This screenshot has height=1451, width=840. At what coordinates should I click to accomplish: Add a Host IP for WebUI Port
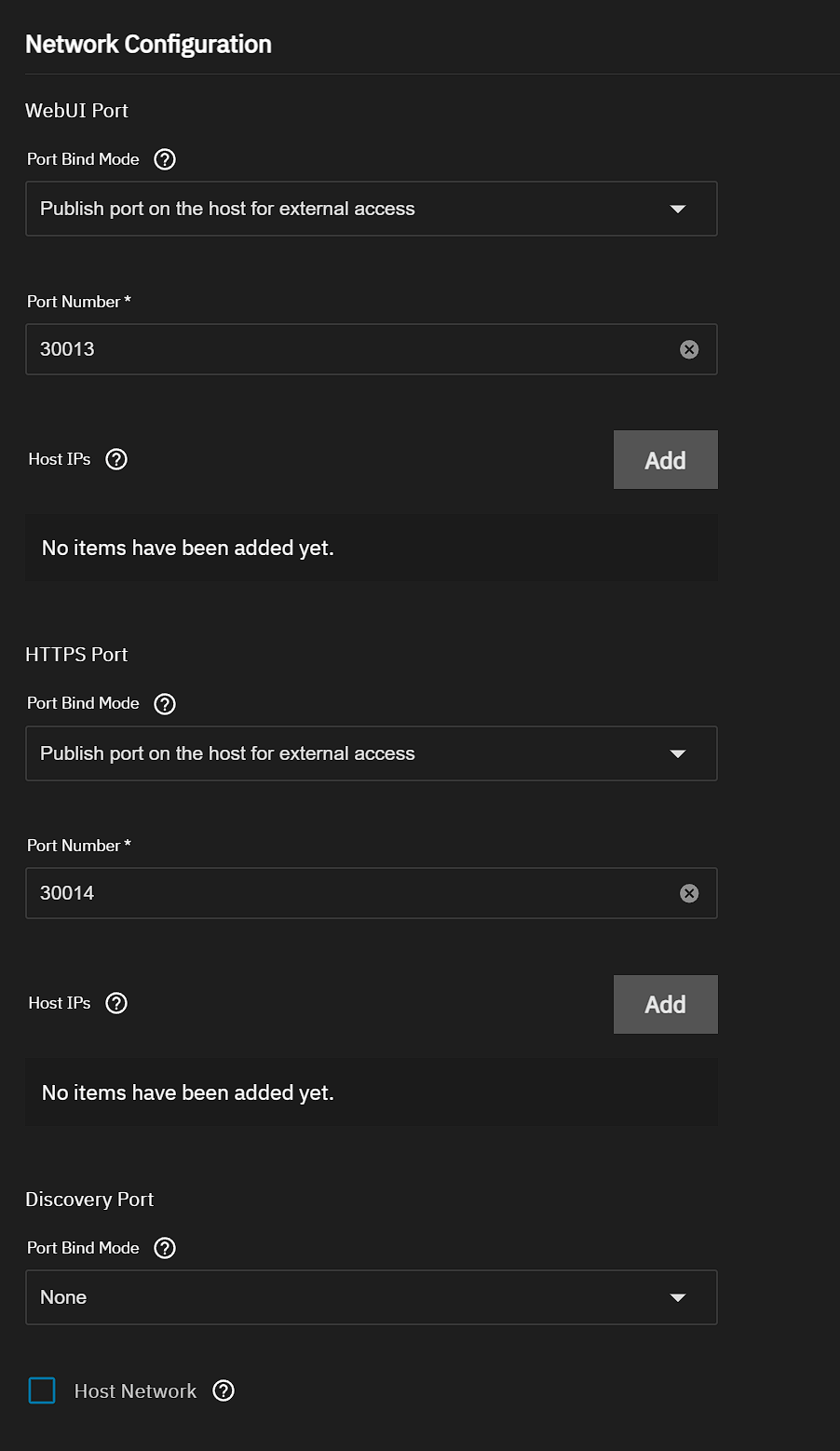pos(665,460)
